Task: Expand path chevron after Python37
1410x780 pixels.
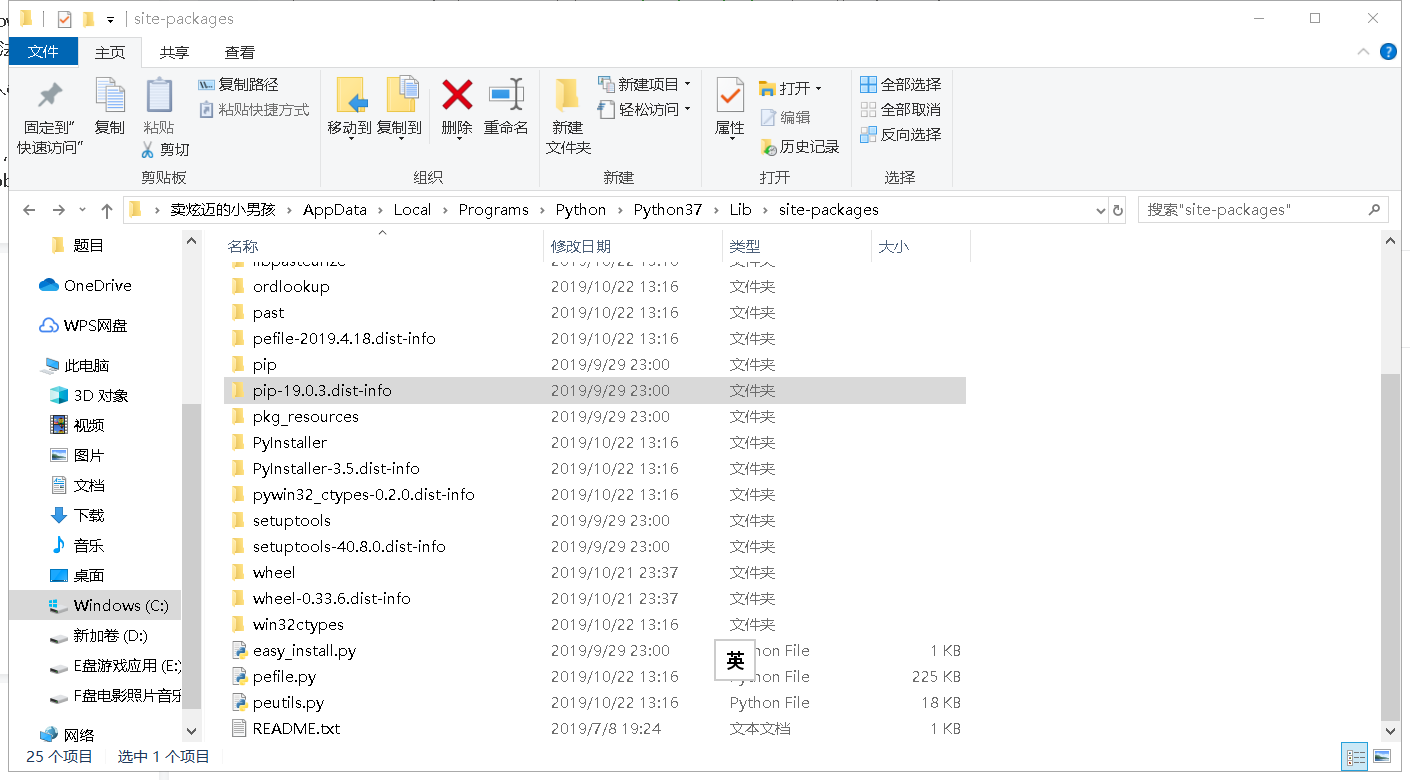Action: point(715,210)
